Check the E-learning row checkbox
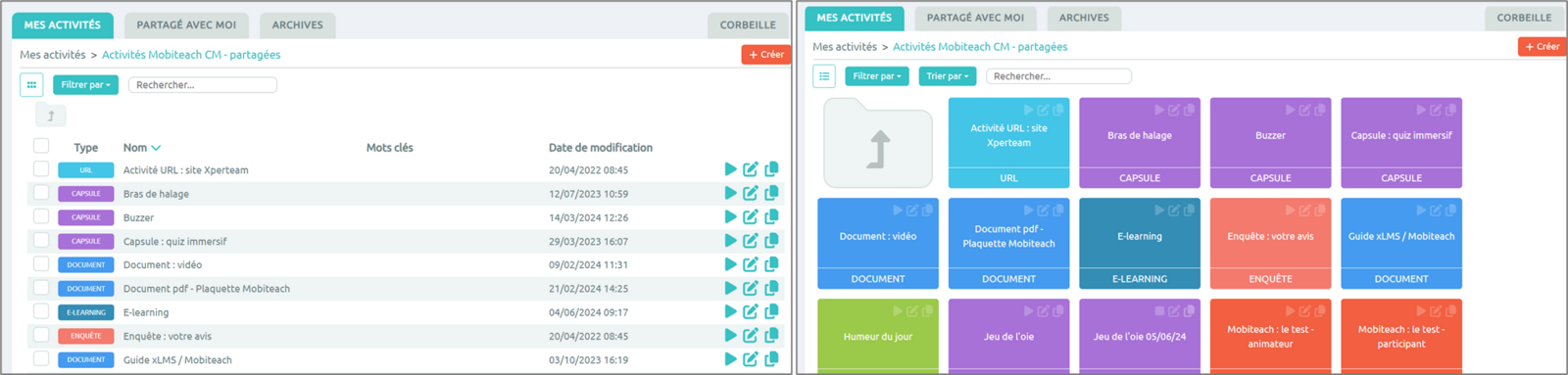This screenshot has height=375, width=1568. (41, 310)
